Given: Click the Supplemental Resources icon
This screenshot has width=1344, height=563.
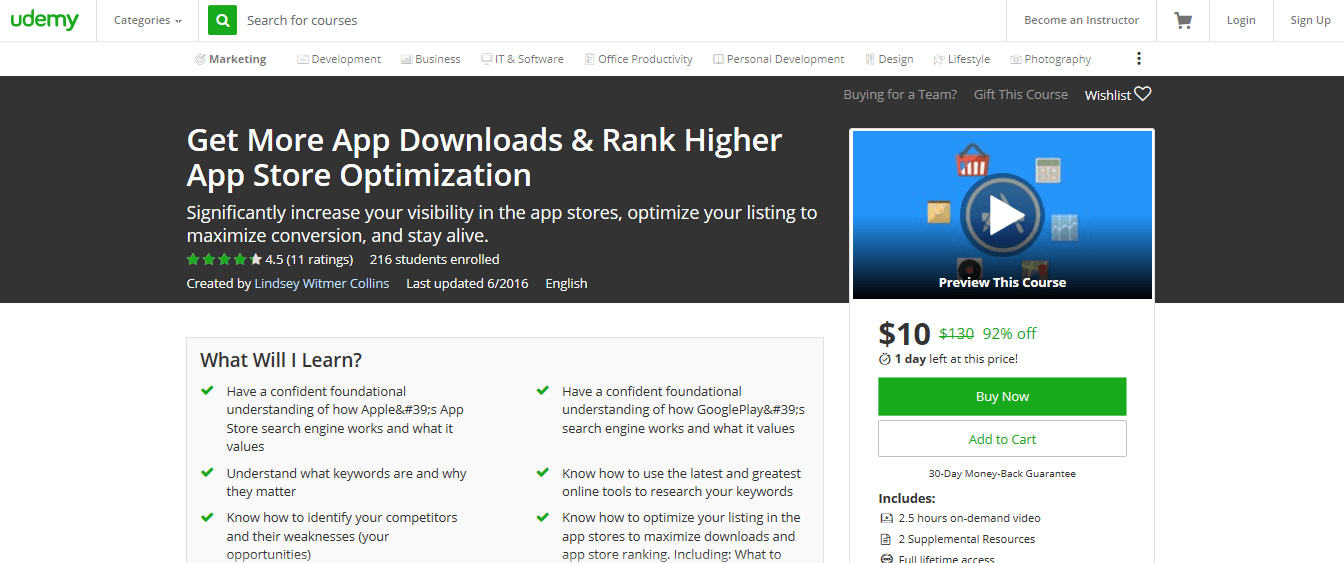Looking at the screenshot, I should click(886, 539).
